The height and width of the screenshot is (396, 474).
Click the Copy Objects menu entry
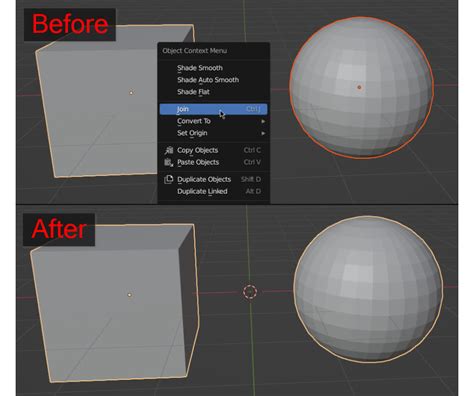pos(213,150)
